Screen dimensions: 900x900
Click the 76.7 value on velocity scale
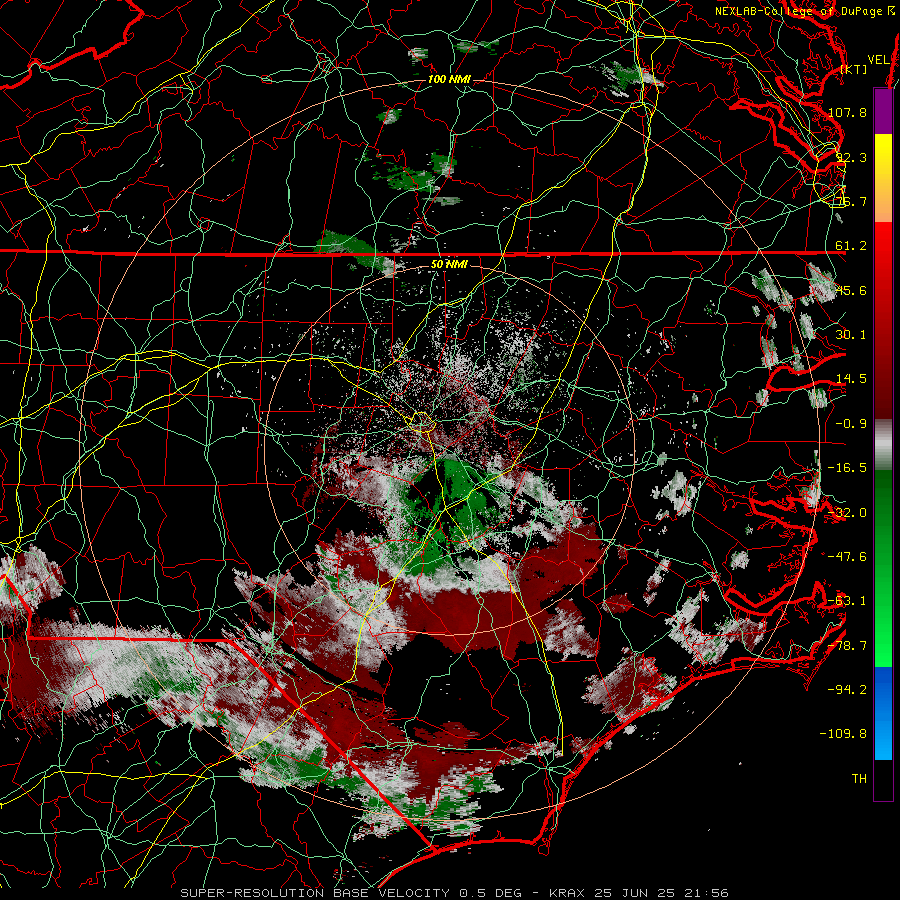tap(851, 201)
